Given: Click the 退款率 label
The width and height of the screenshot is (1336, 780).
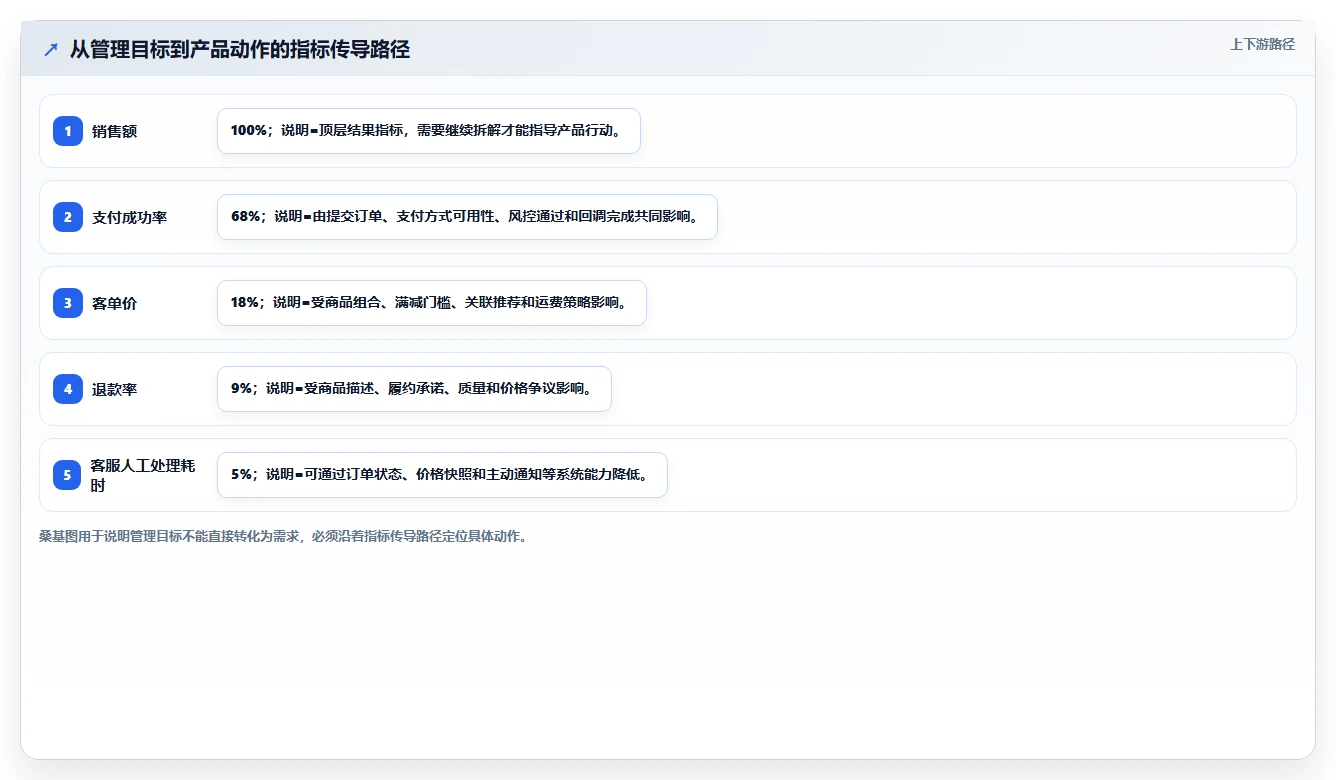Looking at the screenshot, I should click(115, 389).
